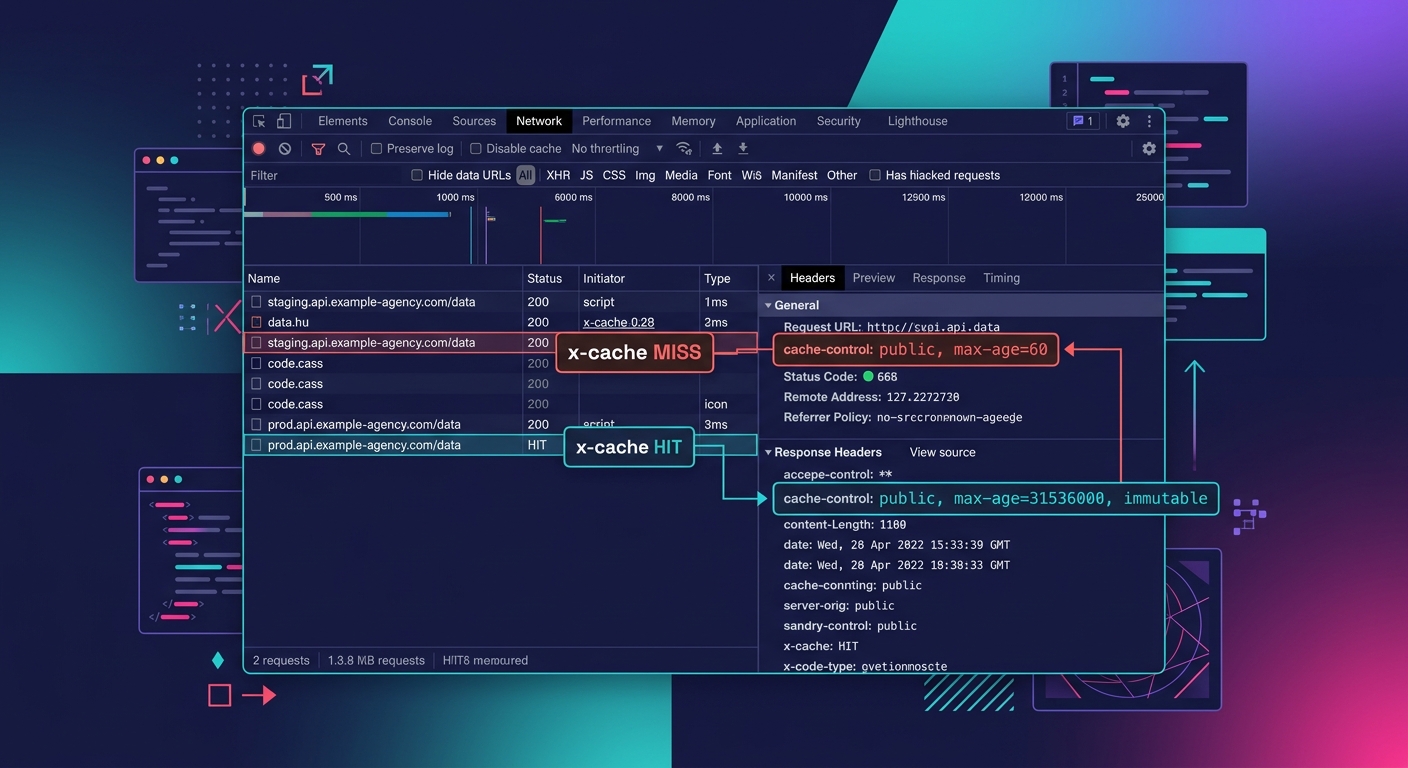
Task: Click the x-cache 0.28 initiator link
Action: (619, 322)
